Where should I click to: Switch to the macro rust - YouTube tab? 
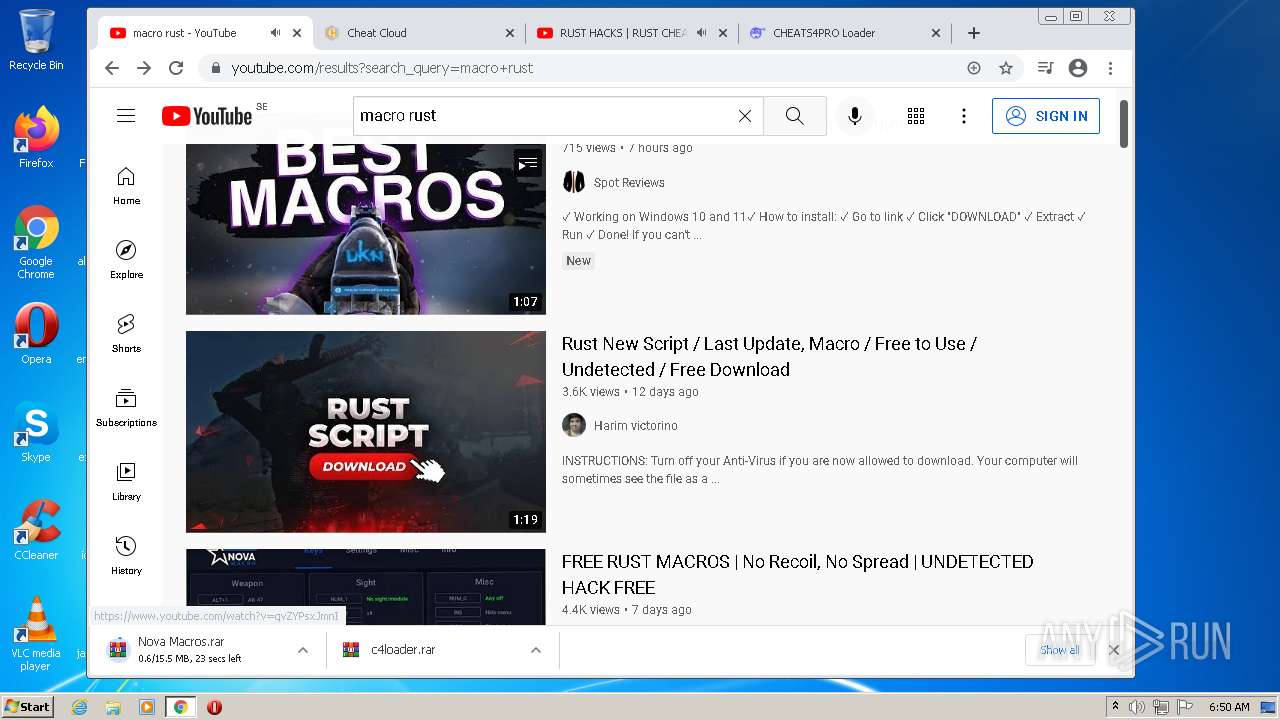coord(205,33)
